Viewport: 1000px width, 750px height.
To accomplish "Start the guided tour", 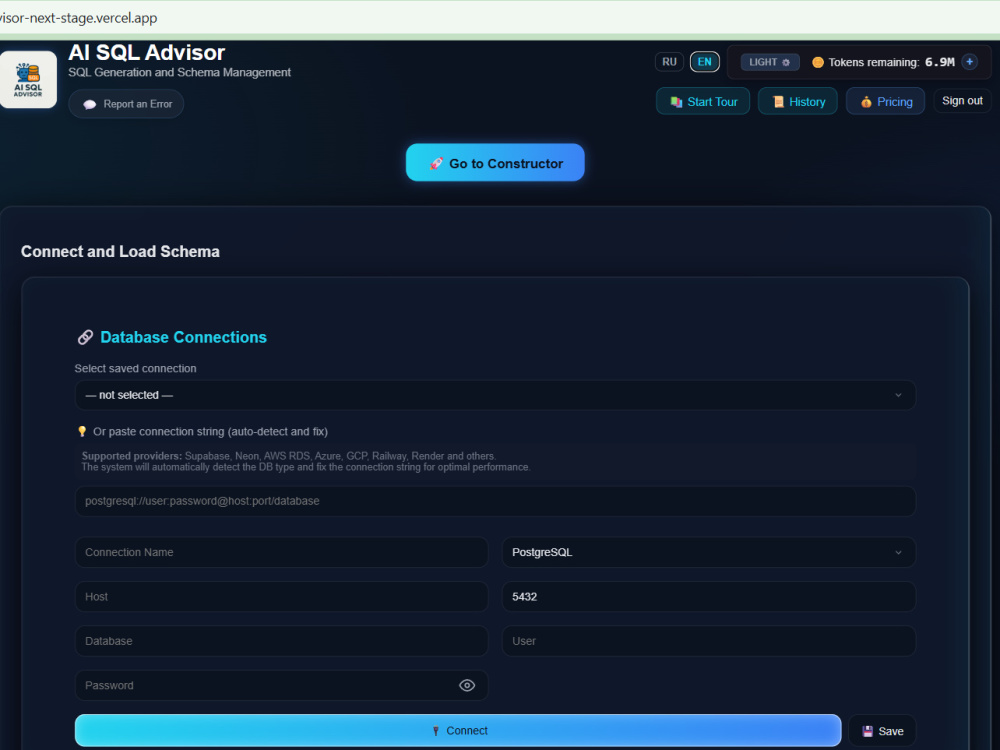I will (x=703, y=101).
